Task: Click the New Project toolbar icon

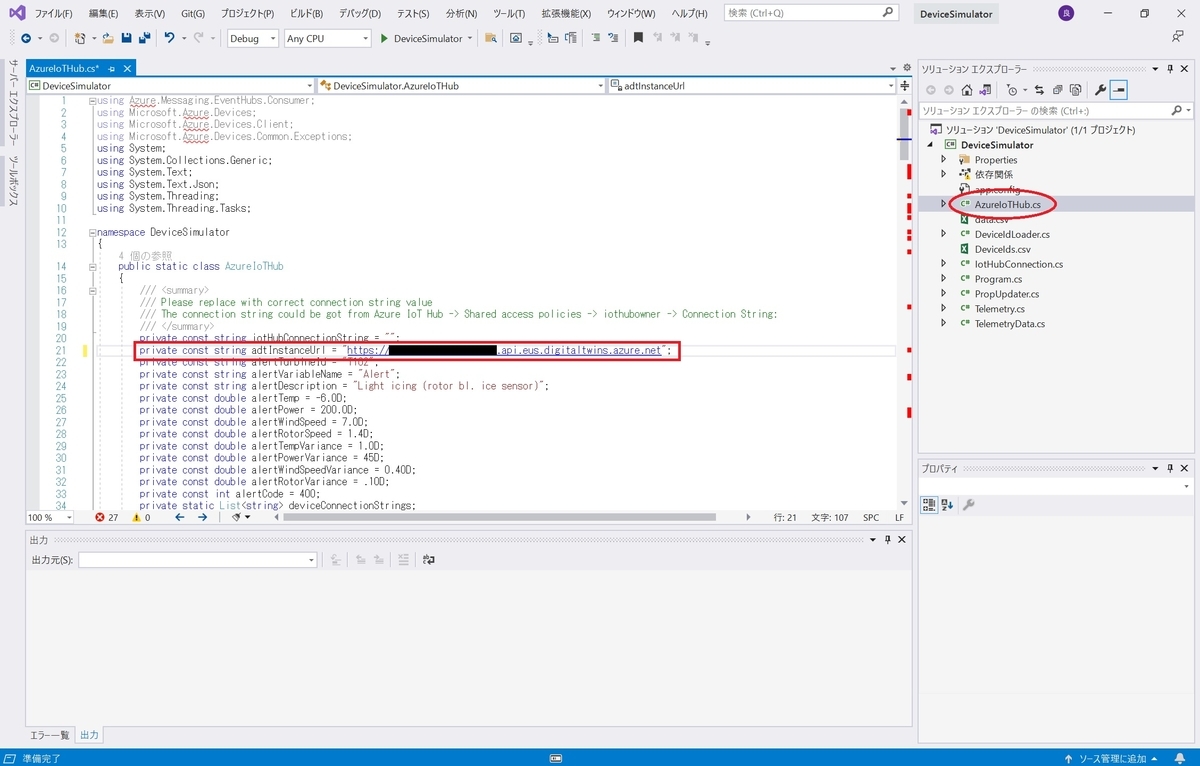Action: tap(79, 38)
